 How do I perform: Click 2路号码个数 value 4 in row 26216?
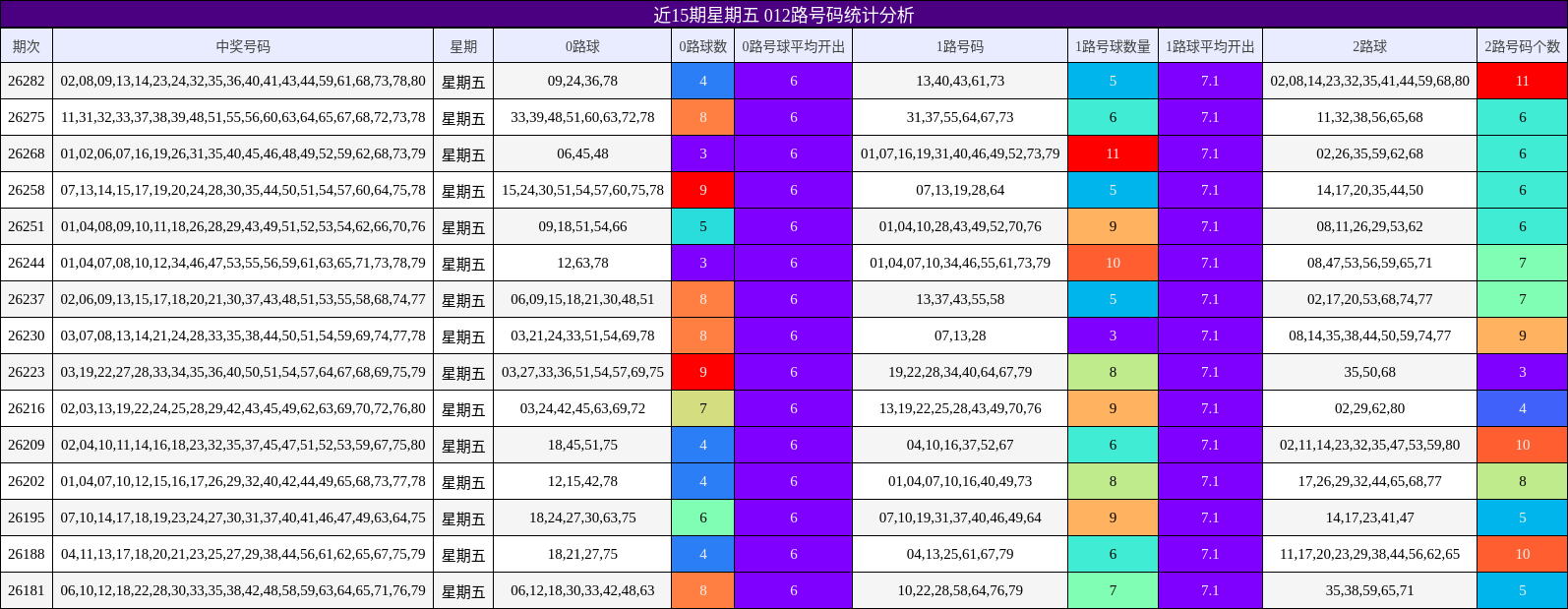pyautogui.click(x=1522, y=408)
